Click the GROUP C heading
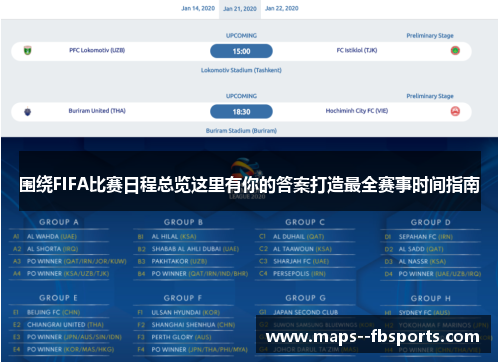Screen dimensions: 500x362 point(305,222)
